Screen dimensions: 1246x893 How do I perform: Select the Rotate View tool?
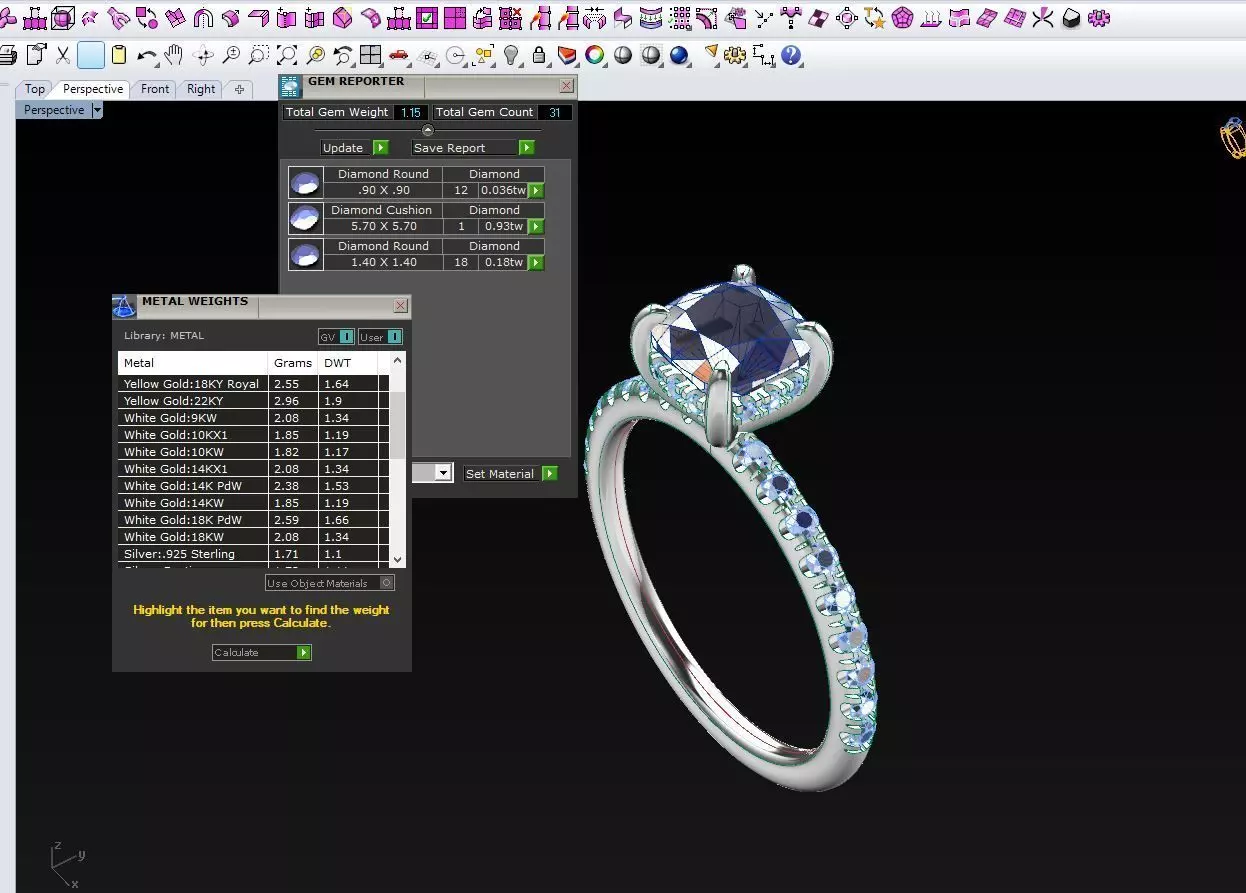pyautogui.click(x=203, y=55)
